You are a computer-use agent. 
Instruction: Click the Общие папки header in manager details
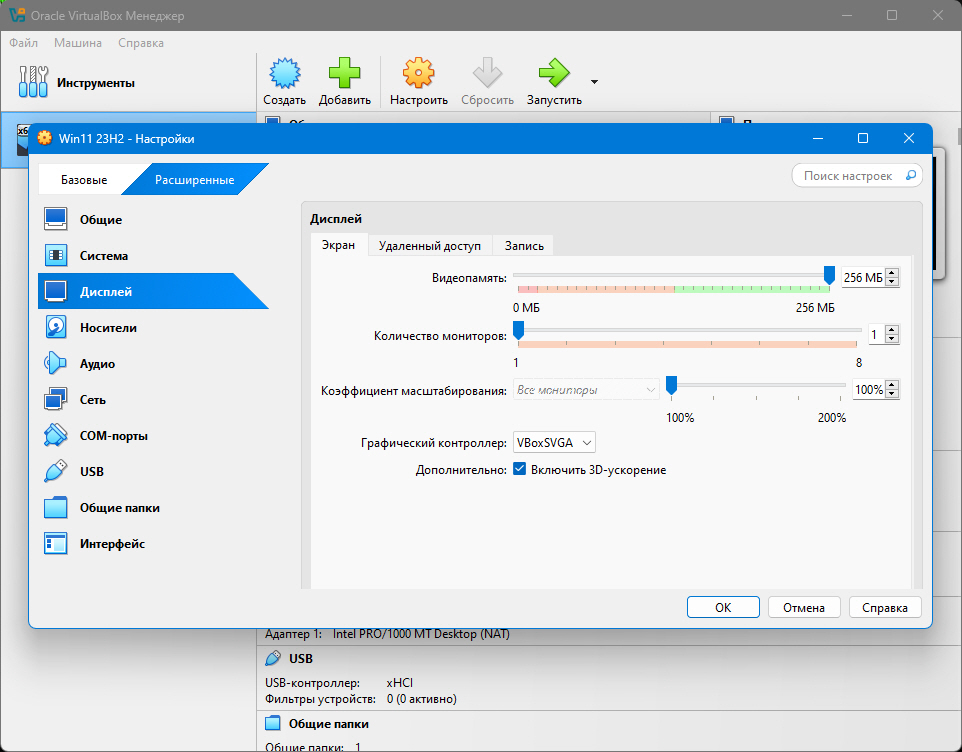(329, 724)
